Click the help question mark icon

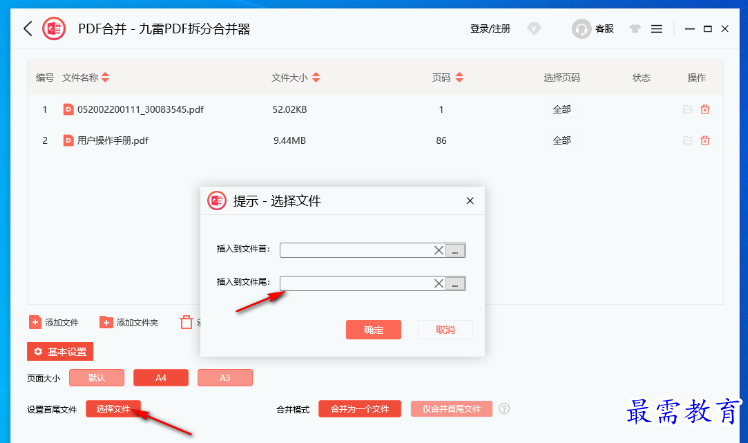[504, 409]
